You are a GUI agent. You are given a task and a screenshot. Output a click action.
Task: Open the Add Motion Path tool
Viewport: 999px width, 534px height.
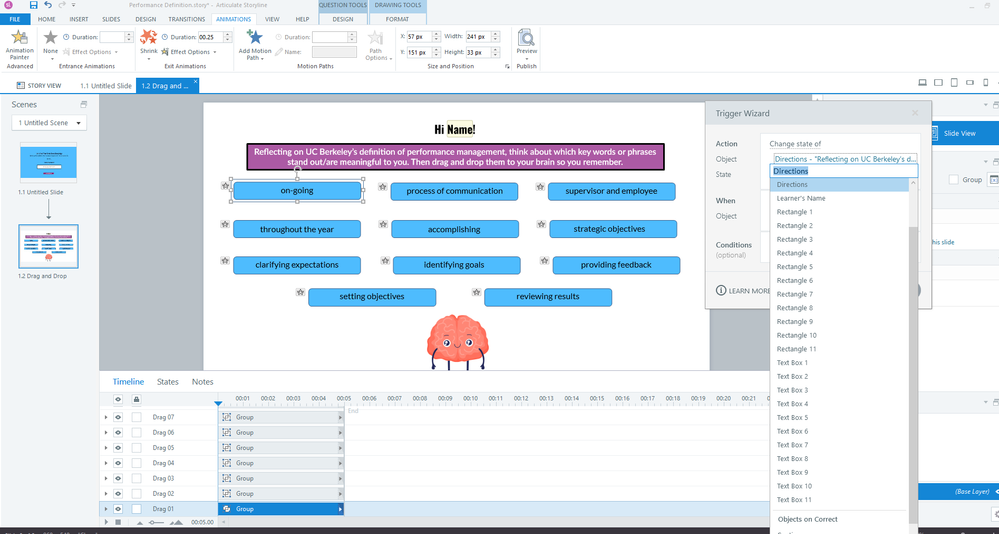[254, 40]
